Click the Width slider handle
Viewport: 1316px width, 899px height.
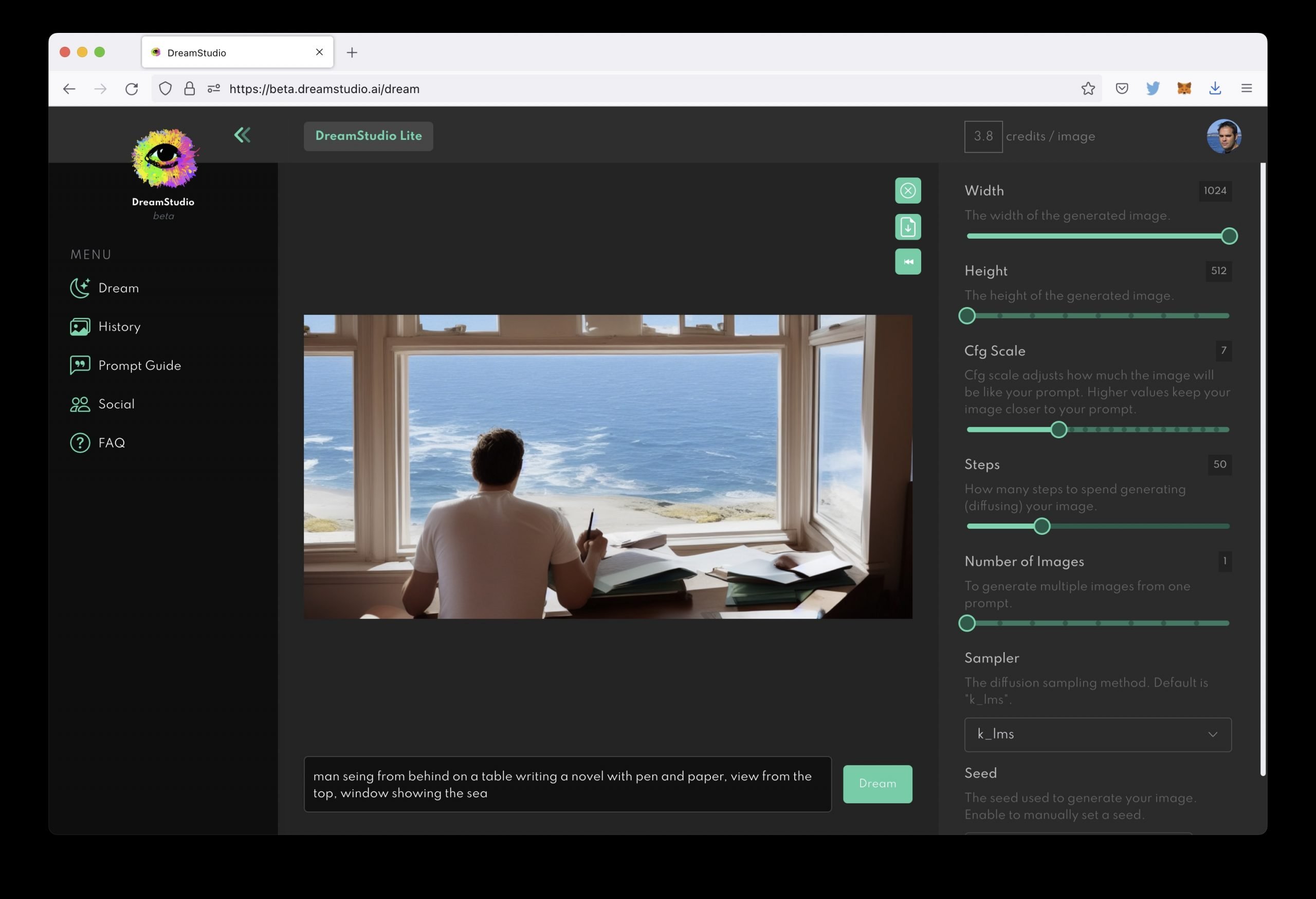pos(1229,236)
